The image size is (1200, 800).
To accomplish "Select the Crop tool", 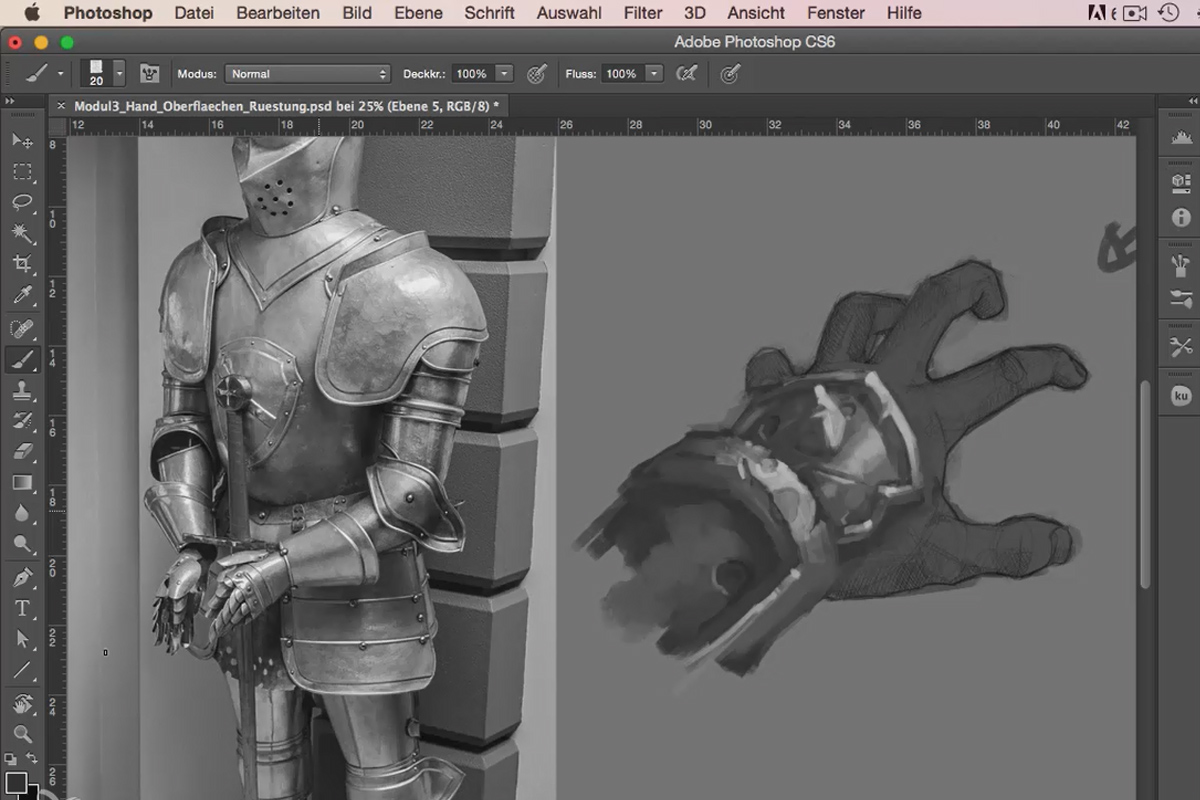I will [x=22, y=264].
